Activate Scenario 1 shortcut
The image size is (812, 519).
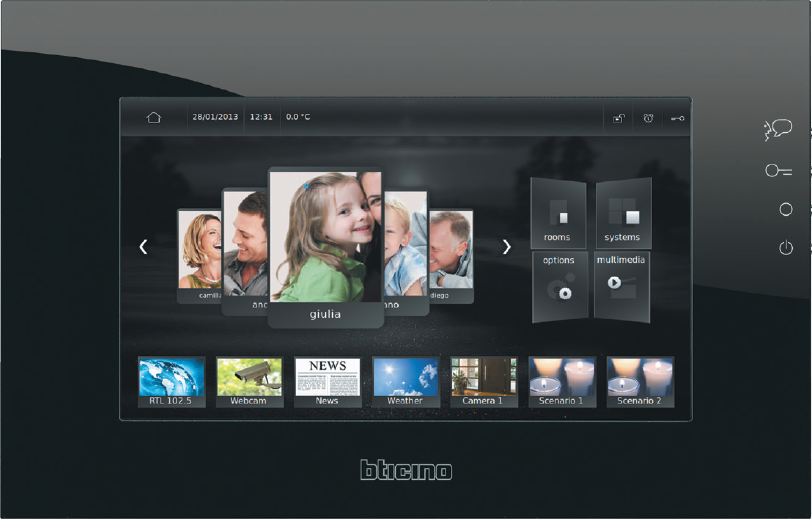[562, 382]
